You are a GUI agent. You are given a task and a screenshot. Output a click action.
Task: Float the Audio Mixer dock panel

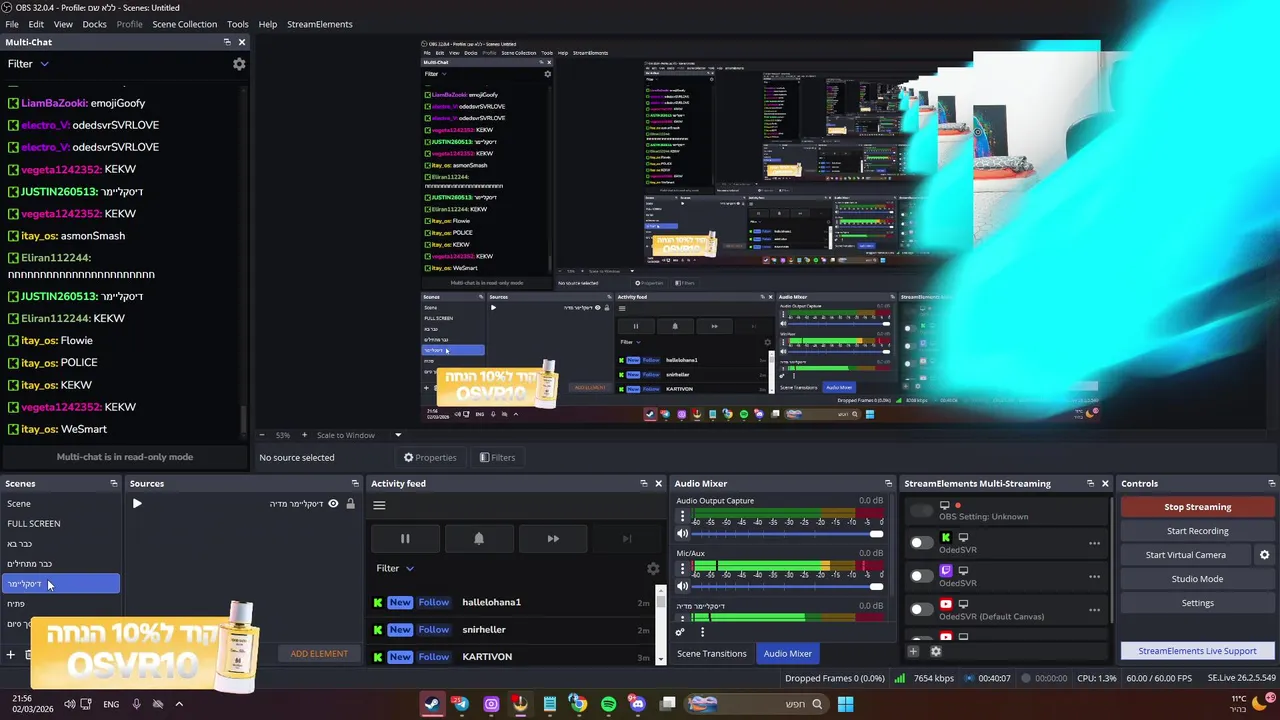(888, 483)
